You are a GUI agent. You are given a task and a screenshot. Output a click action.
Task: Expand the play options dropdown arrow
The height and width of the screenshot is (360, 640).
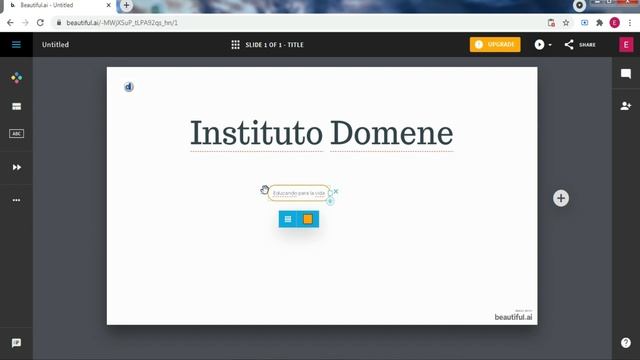(x=550, y=45)
